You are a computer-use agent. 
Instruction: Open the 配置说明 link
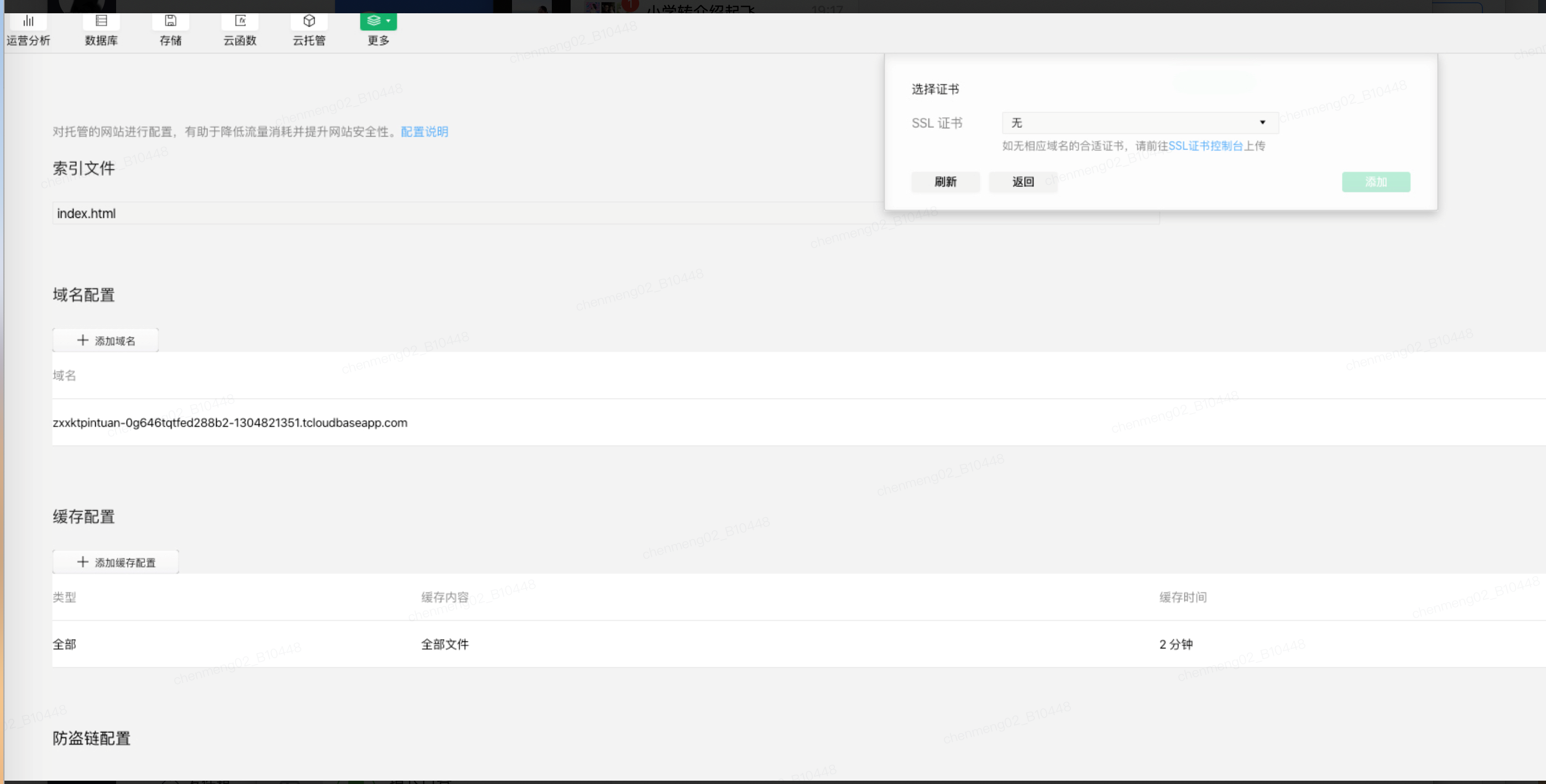click(x=424, y=132)
